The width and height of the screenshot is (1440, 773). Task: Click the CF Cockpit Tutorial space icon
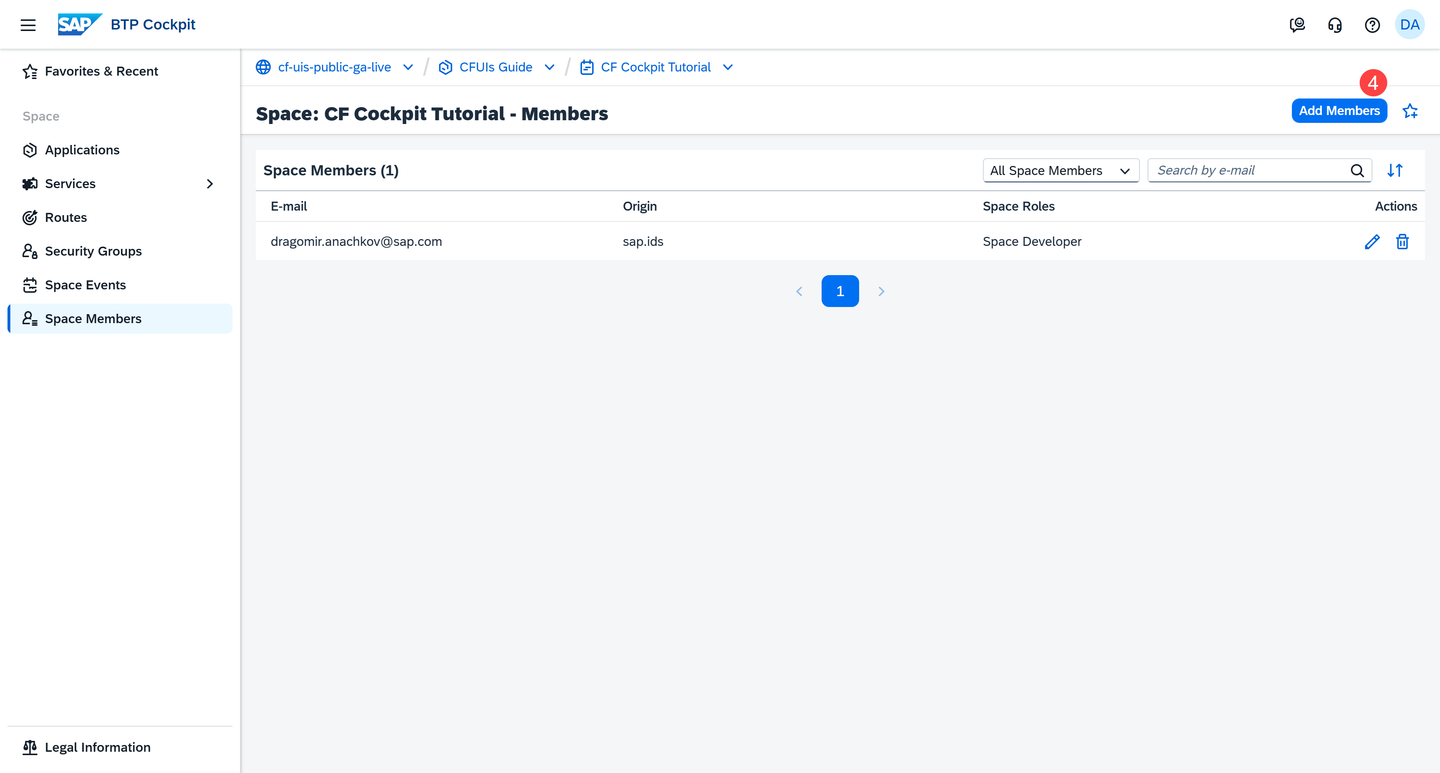coord(587,67)
